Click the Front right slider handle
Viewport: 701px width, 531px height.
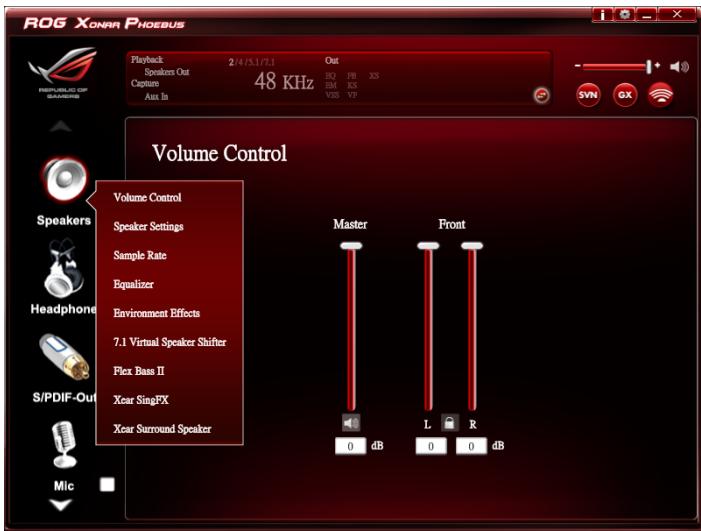[472, 245]
